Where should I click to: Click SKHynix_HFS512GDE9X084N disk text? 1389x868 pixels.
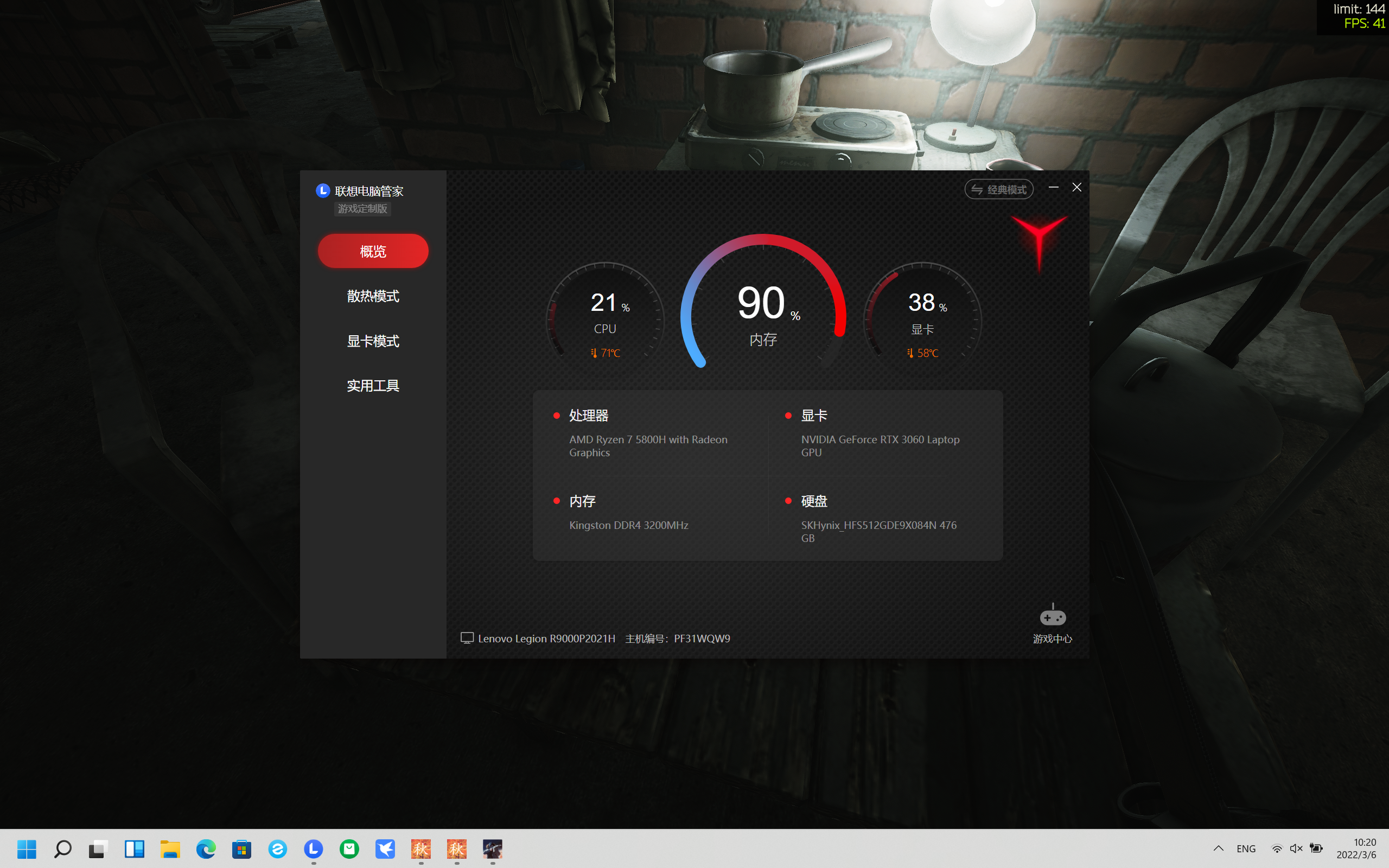(x=879, y=532)
